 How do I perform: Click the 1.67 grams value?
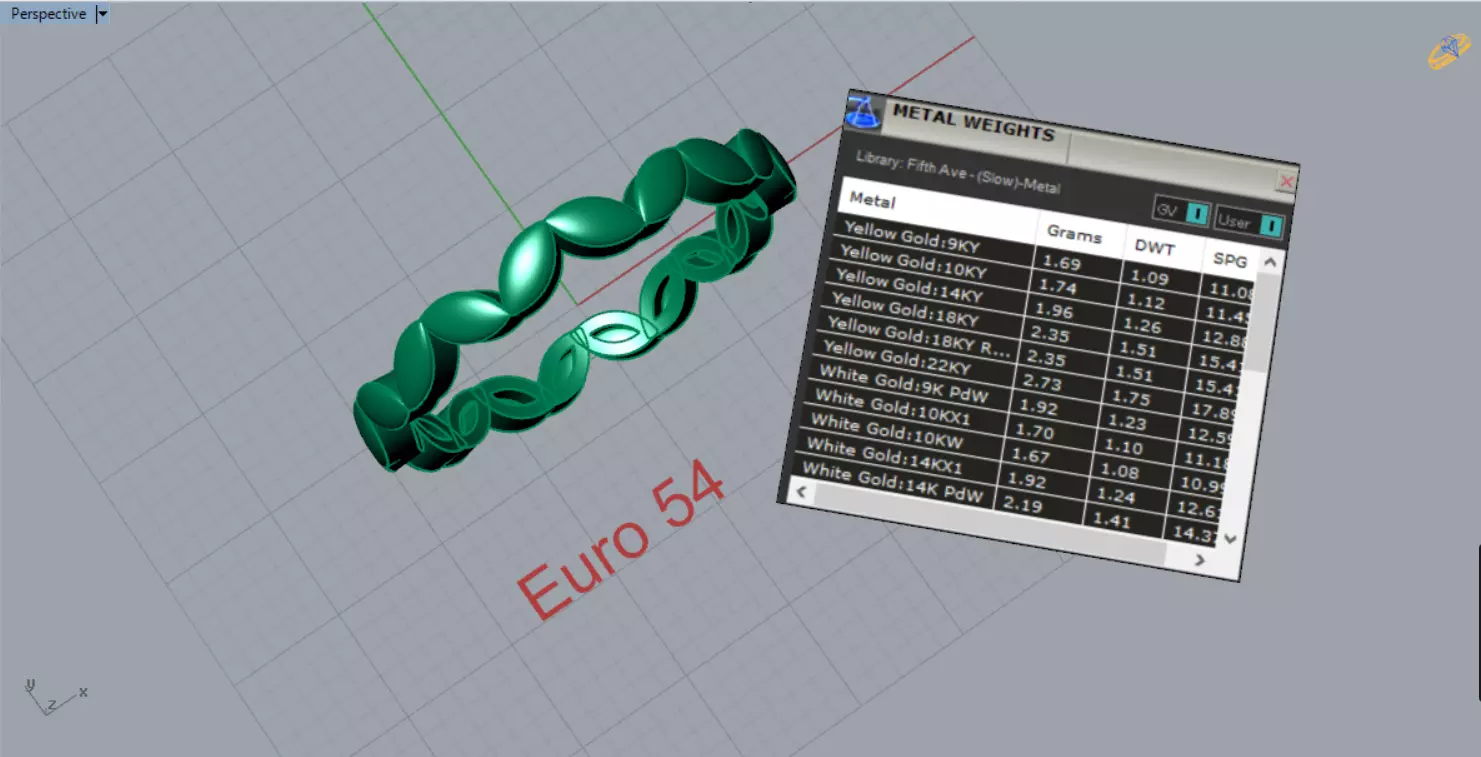[1029, 456]
